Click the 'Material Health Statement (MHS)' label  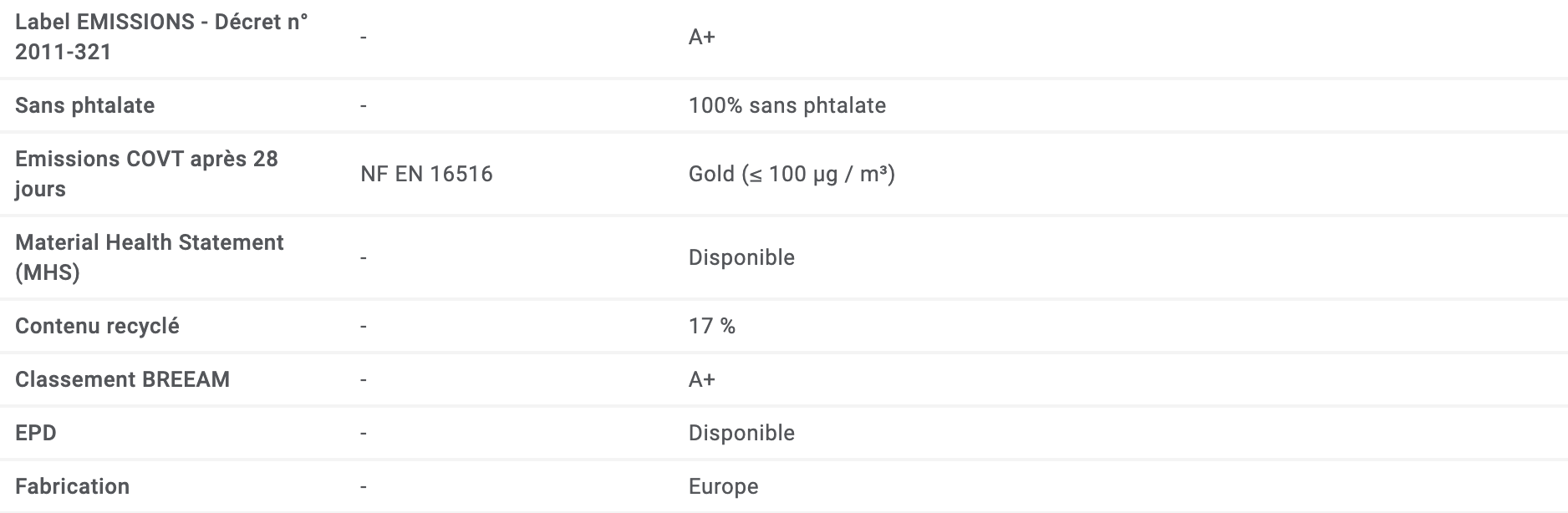150,257
